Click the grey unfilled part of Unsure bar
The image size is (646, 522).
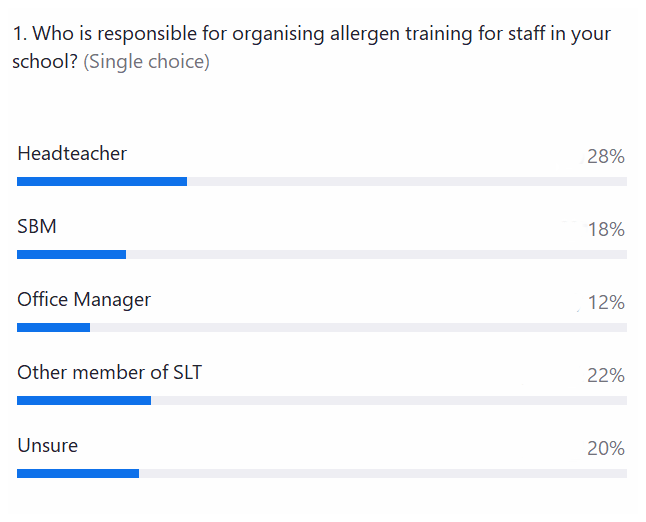click(383, 473)
